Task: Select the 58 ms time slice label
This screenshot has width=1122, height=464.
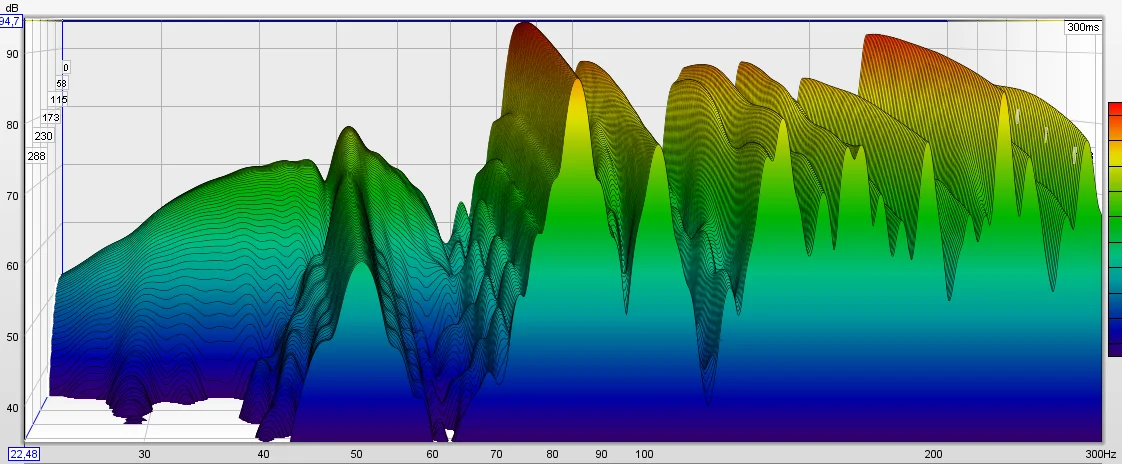Action: click(x=62, y=84)
